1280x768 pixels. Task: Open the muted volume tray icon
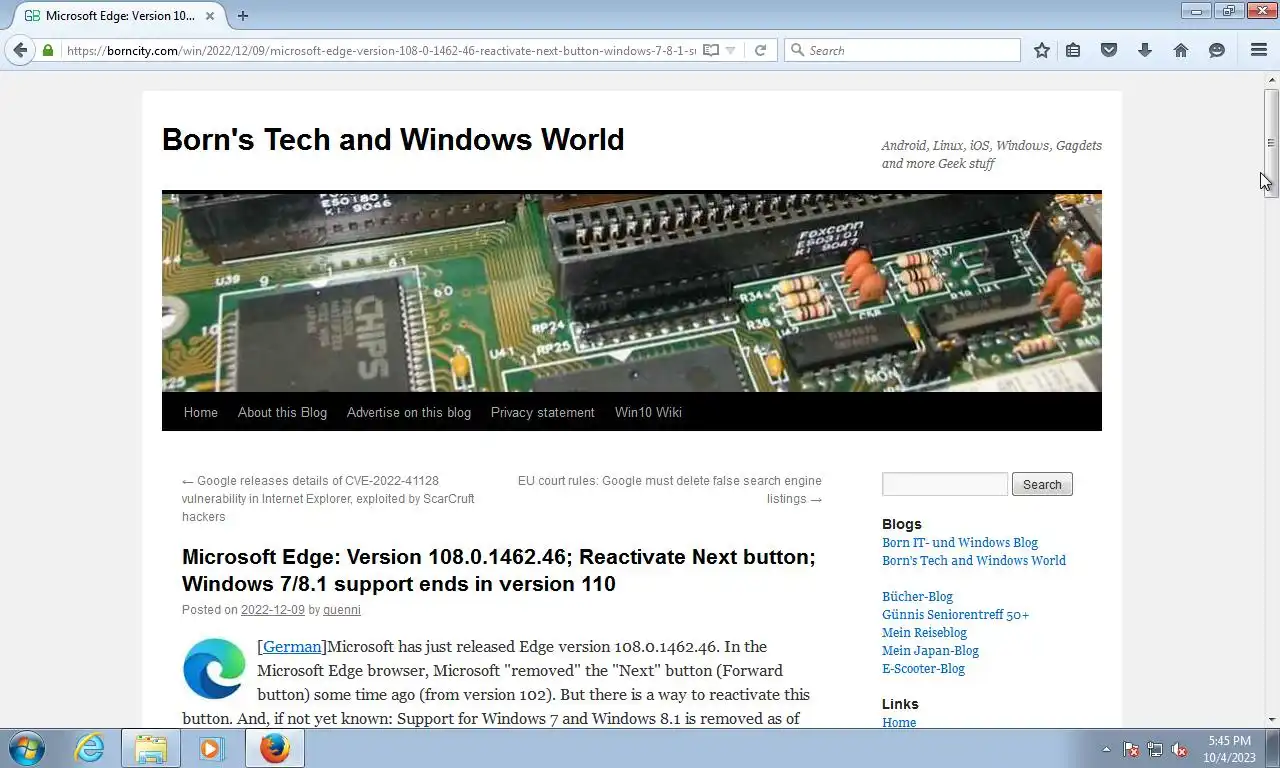[x=1179, y=749]
